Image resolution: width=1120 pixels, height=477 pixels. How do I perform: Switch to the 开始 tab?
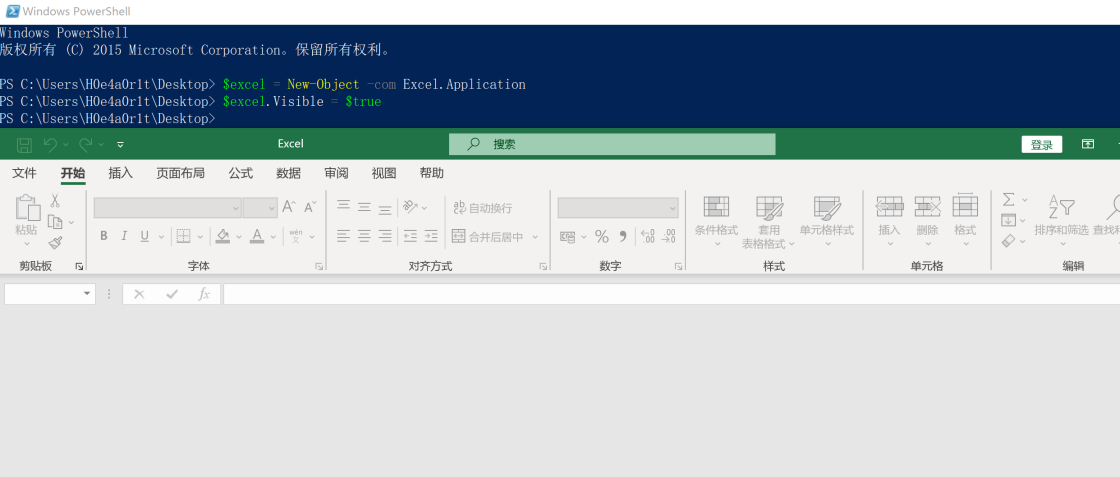tap(73, 174)
